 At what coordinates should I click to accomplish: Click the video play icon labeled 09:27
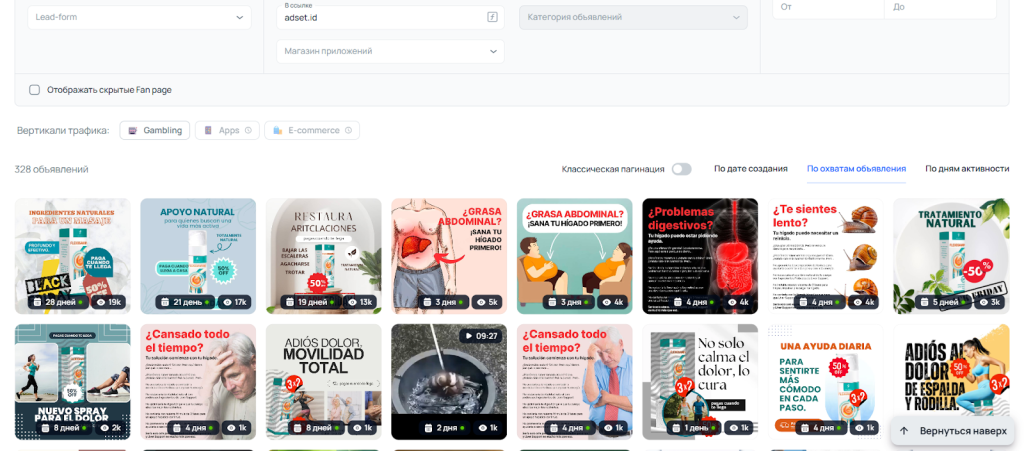pos(468,336)
